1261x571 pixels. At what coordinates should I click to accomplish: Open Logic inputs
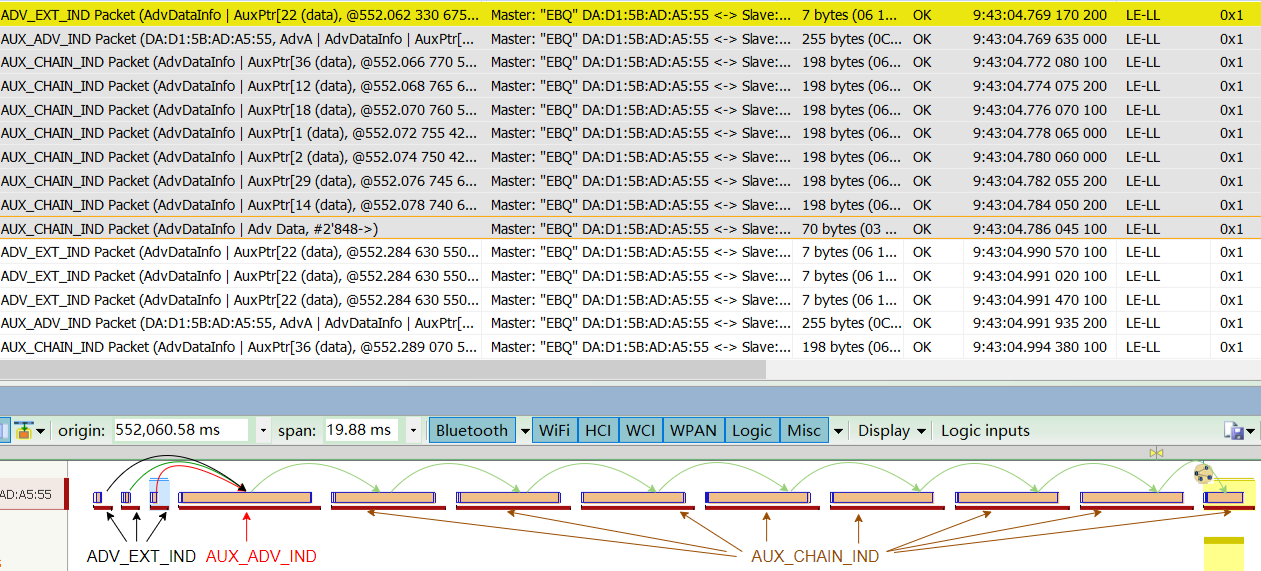pyautogui.click(x=985, y=431)
